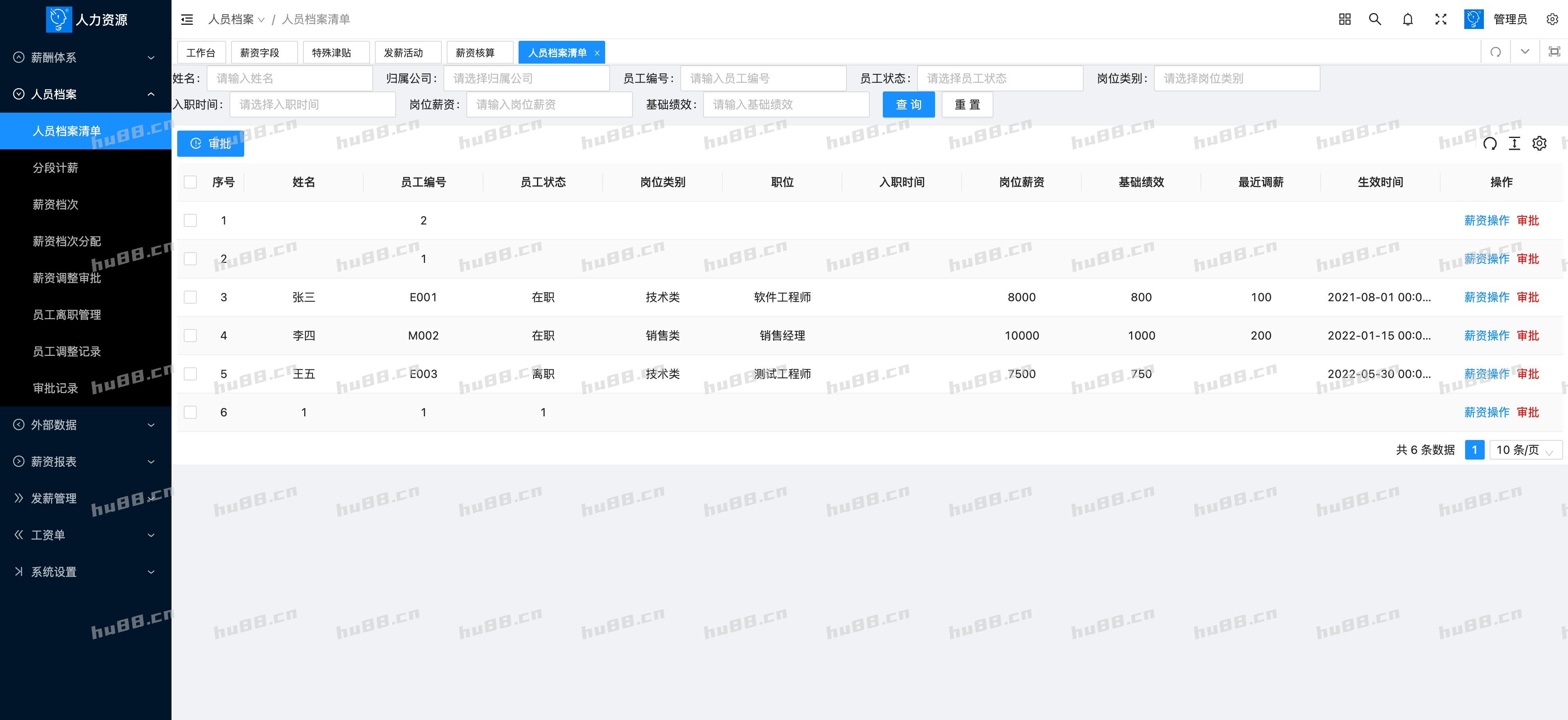1568x720 pixels.
Task: Switch to the 工作台 tab
Action: (201, 52)
